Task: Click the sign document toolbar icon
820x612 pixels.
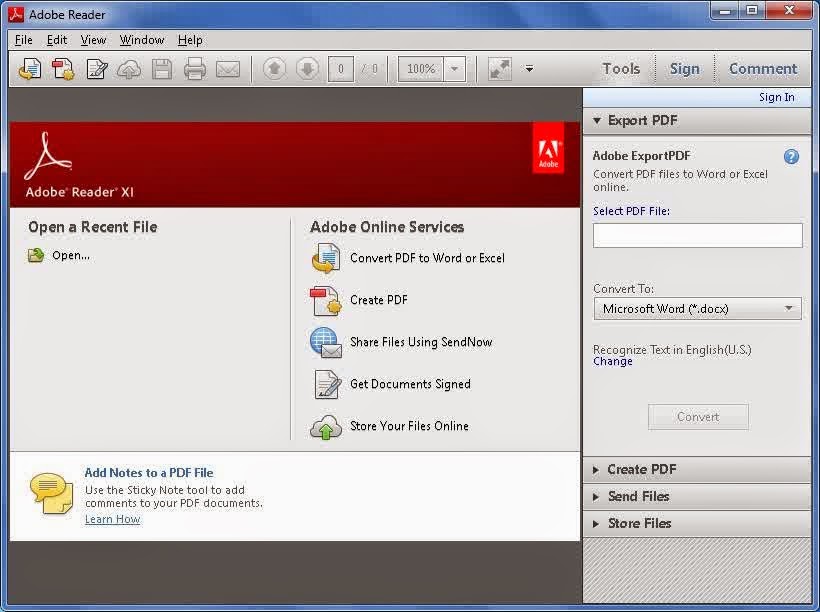Action: pos(97,69)
